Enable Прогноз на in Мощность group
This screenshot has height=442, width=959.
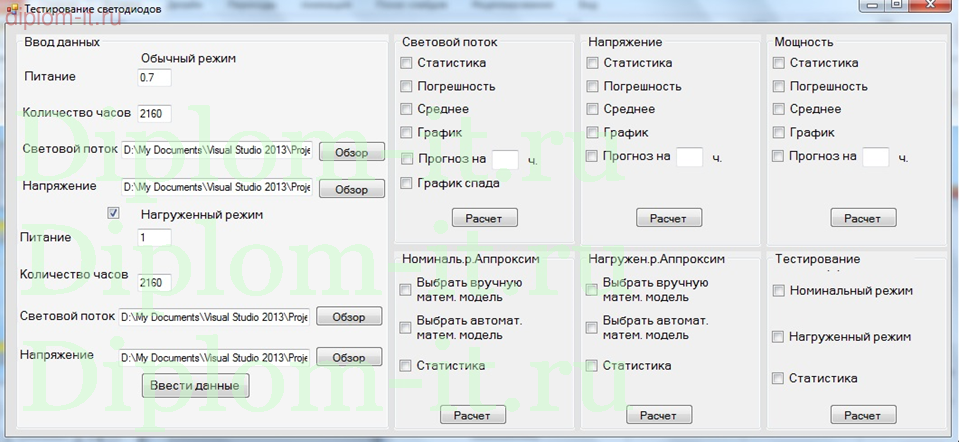click(778, 156)
